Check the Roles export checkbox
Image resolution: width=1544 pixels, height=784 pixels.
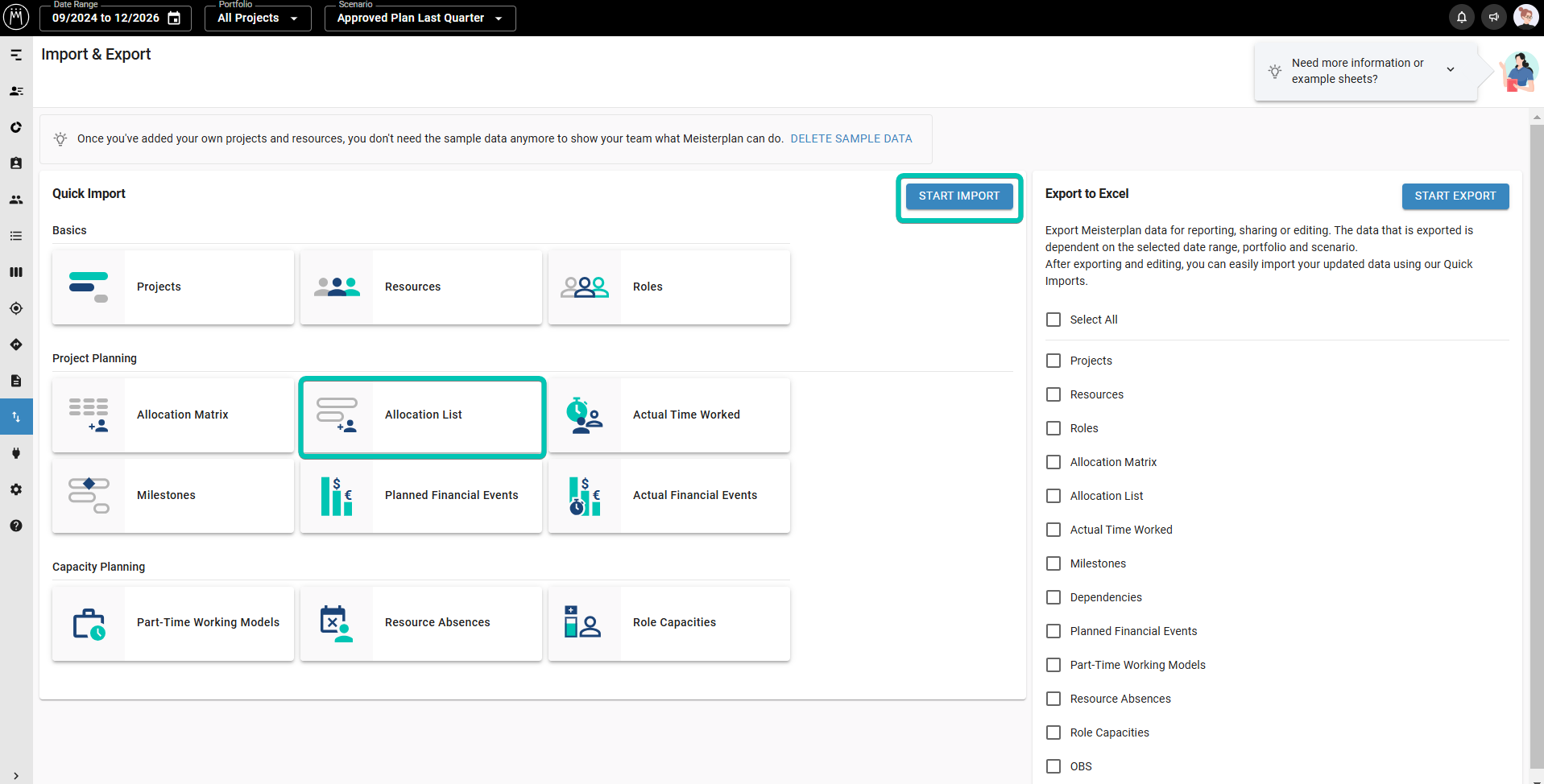(x=1053, y=428)
